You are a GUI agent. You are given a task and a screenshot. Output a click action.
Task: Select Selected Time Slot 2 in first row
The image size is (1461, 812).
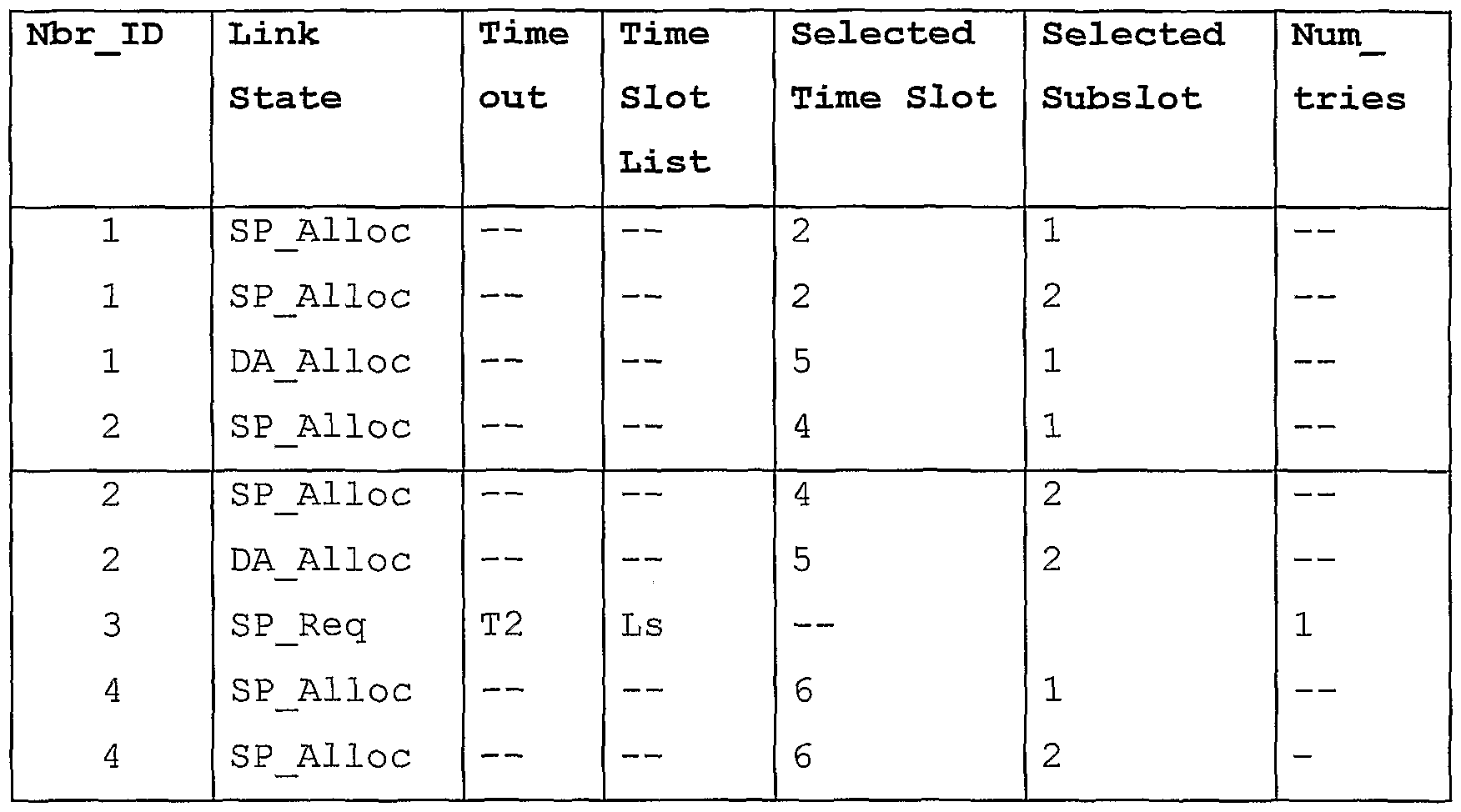pos(801,231)
